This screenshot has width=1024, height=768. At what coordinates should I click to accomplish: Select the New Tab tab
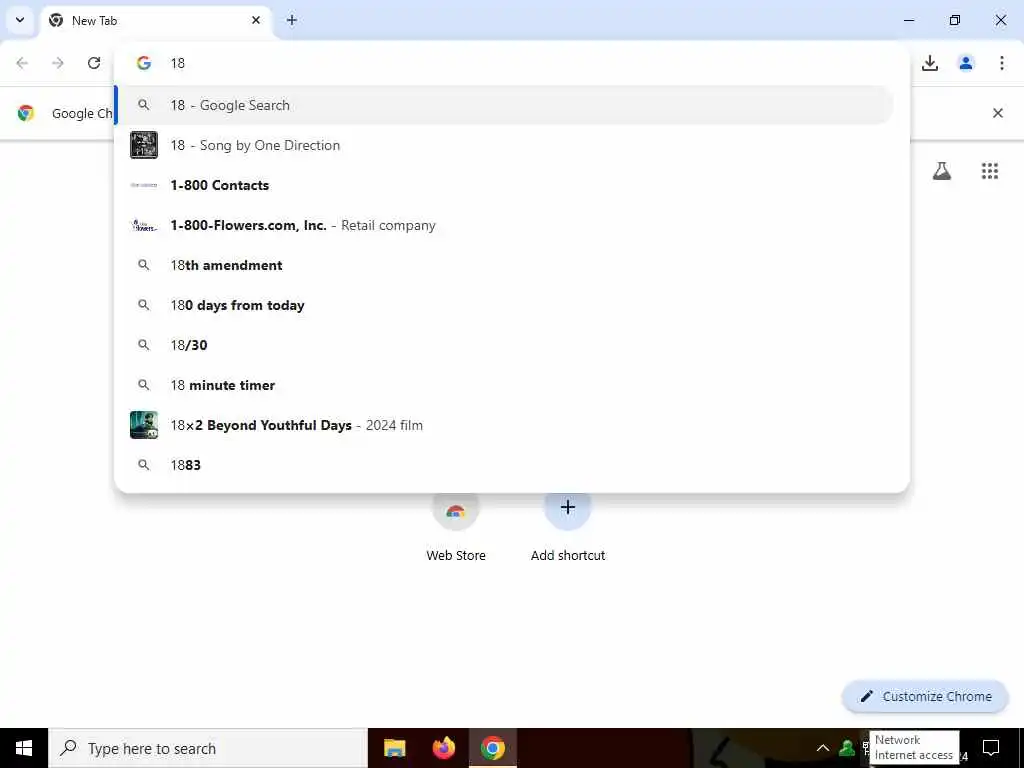click(x=157, y=20)
